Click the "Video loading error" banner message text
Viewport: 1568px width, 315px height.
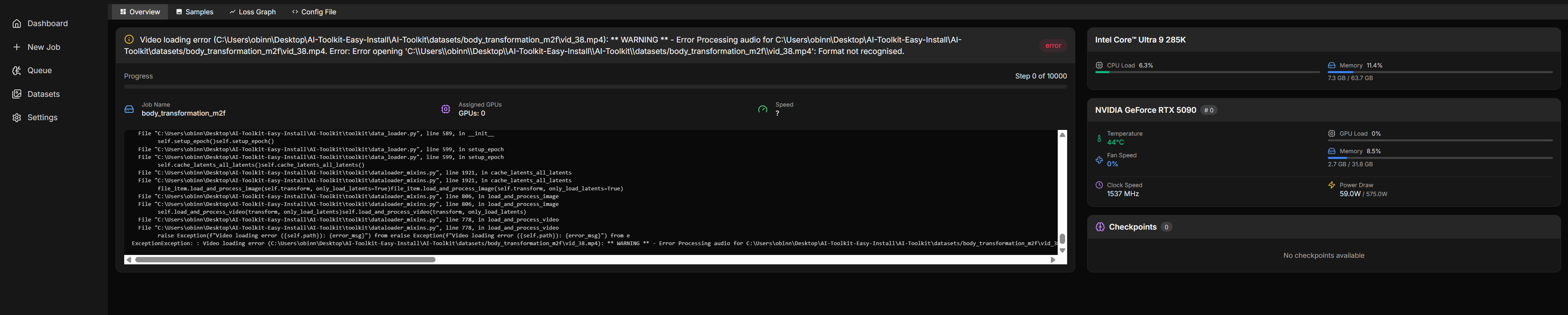(543, 46)
